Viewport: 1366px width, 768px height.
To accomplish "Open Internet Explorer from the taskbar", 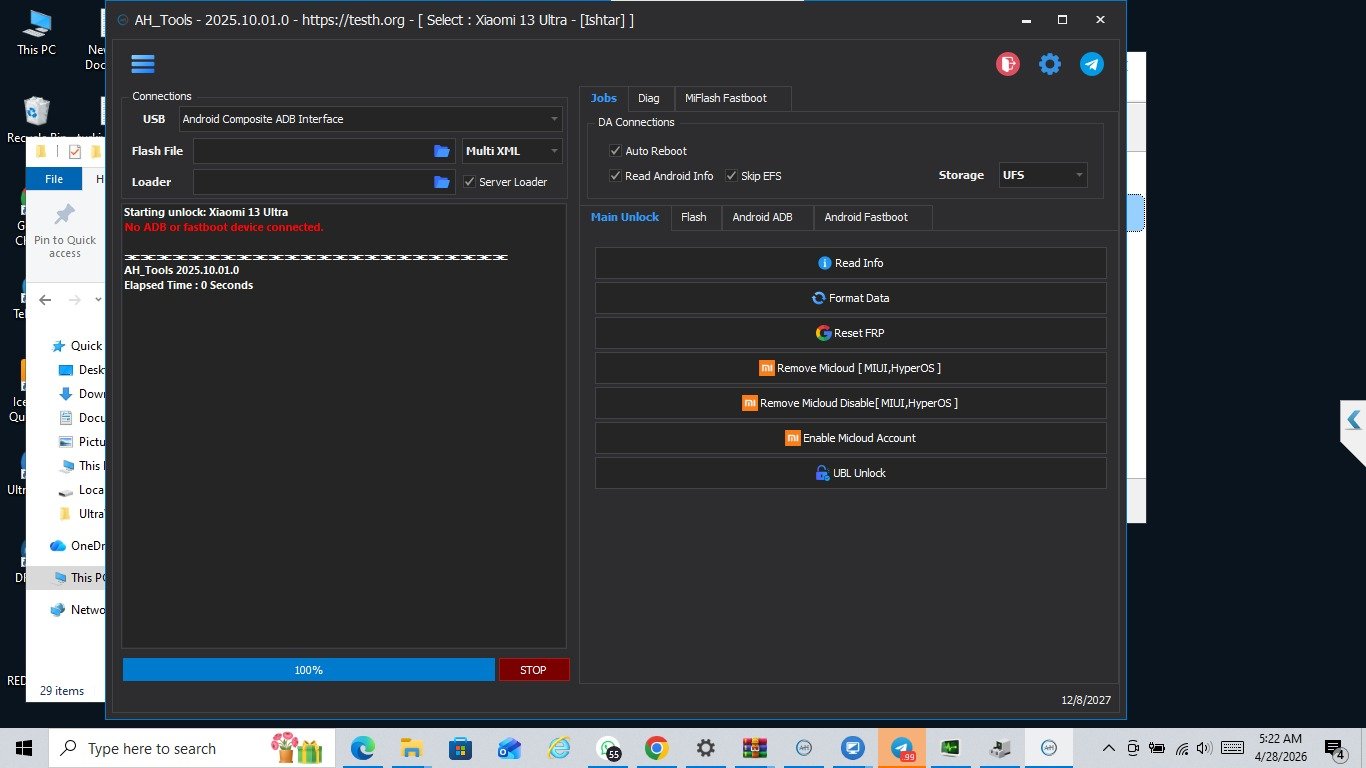I will (558, 748).
